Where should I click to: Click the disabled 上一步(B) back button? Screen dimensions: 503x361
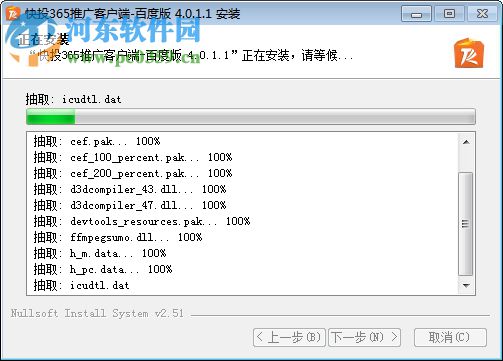(289, 337)
